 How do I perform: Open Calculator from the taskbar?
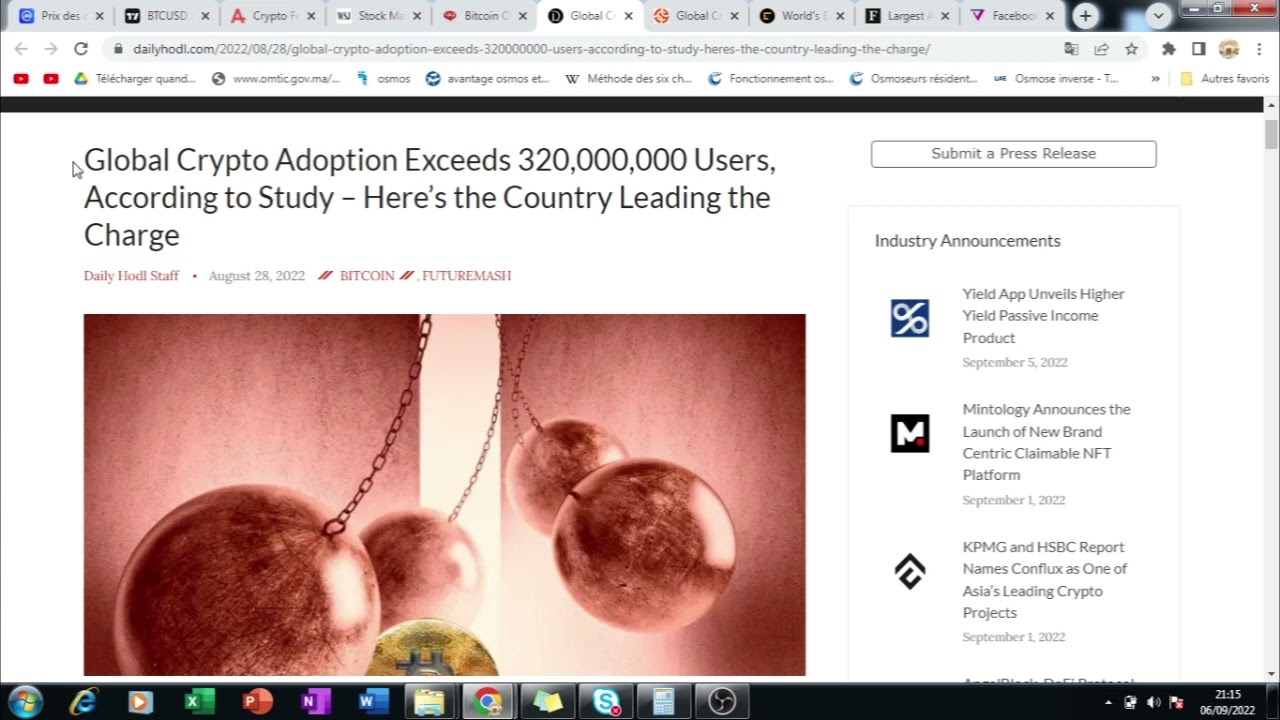tap(664, 702)
